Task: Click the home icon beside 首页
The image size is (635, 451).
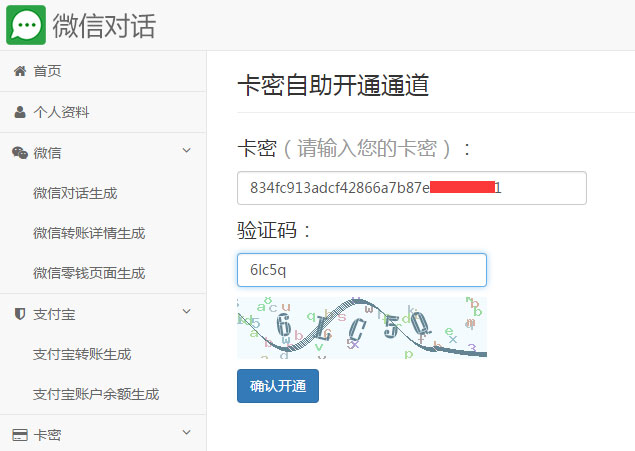Action: coord(19,71)
